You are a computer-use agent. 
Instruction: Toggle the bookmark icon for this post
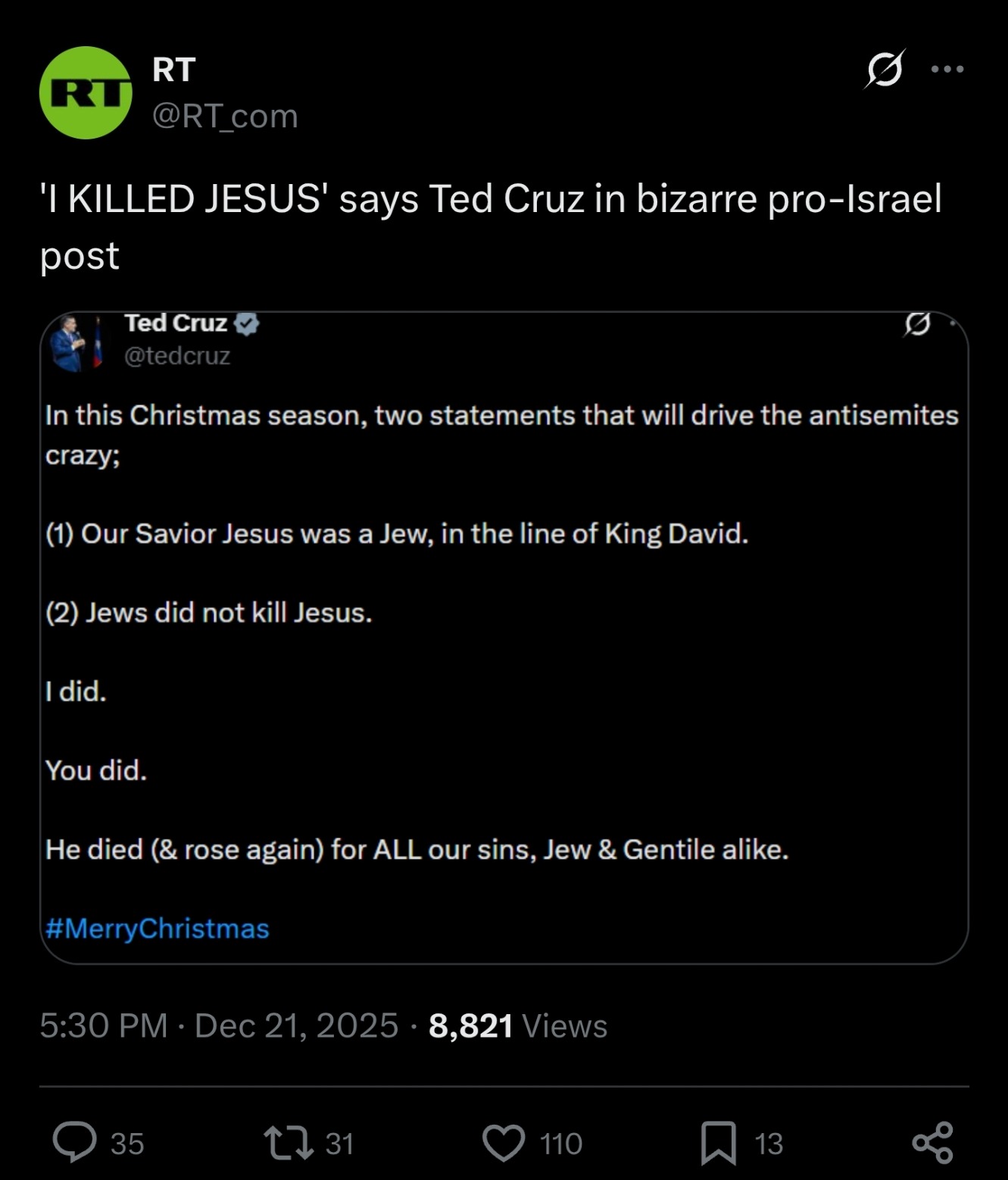coord(718,1142)
